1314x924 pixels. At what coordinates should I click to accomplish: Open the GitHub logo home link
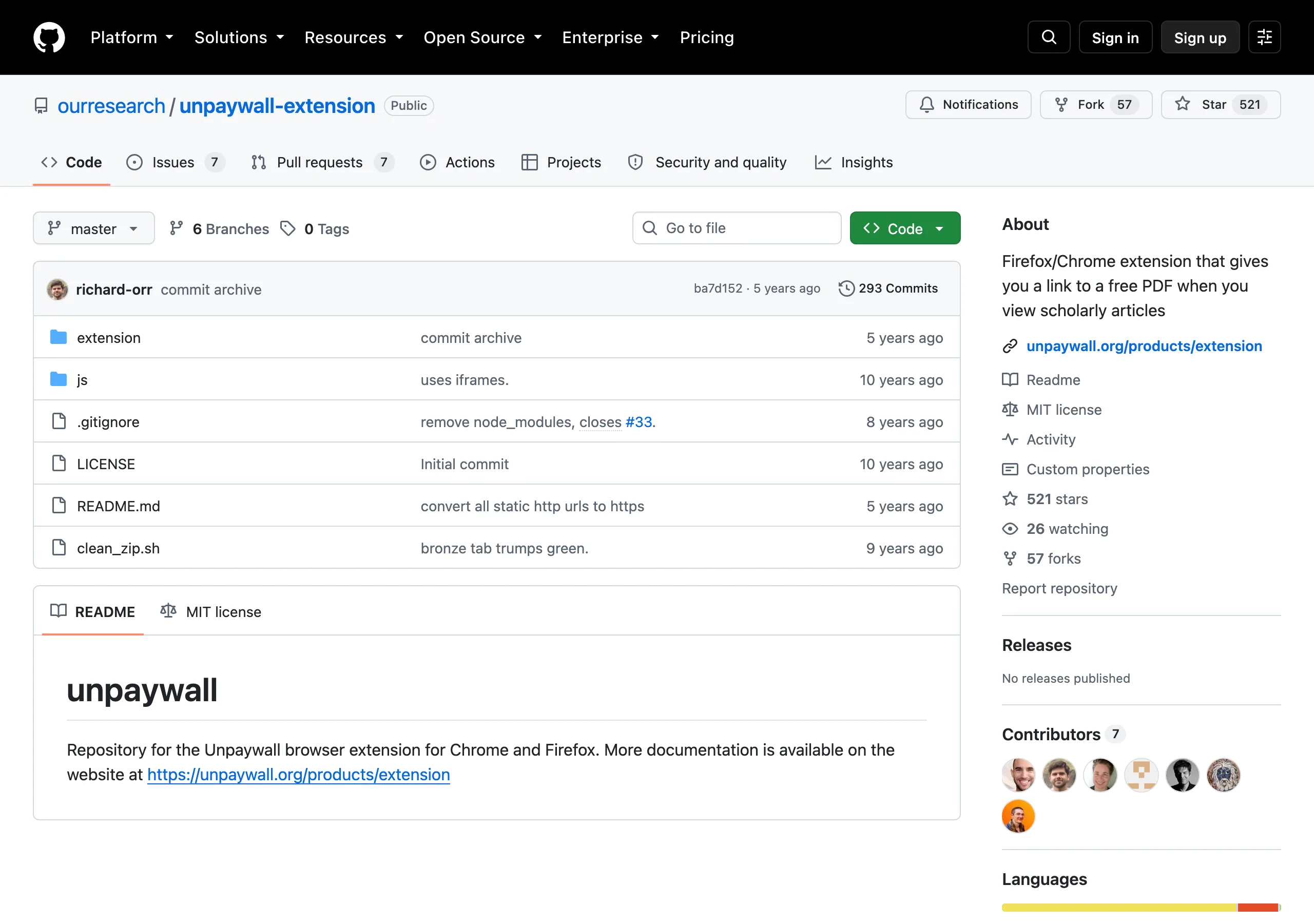point(49,37)
